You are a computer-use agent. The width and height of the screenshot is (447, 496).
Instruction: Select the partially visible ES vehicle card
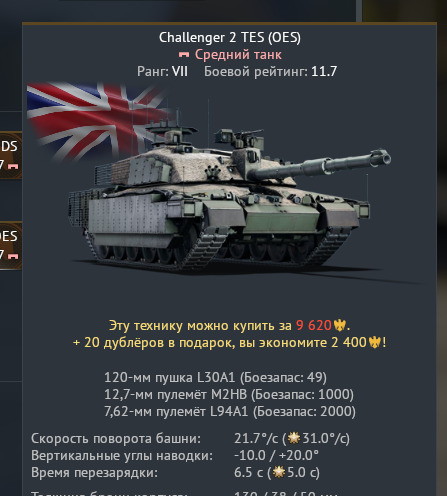(x=11, y=245)
